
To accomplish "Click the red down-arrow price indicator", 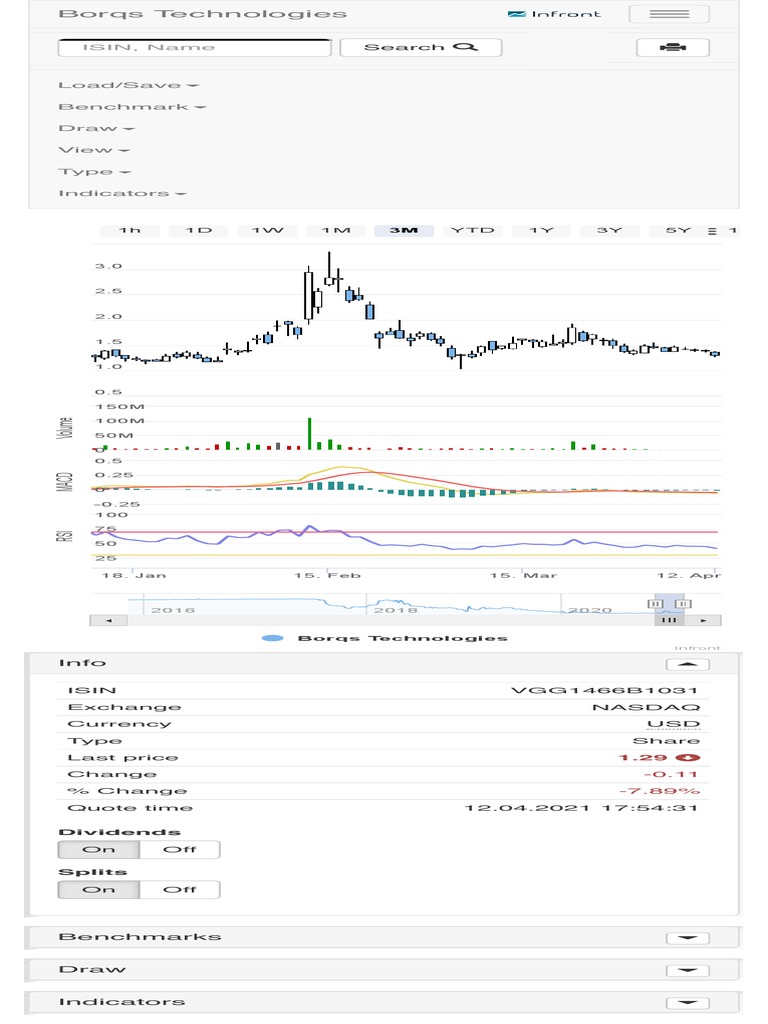I will [687, 758].
